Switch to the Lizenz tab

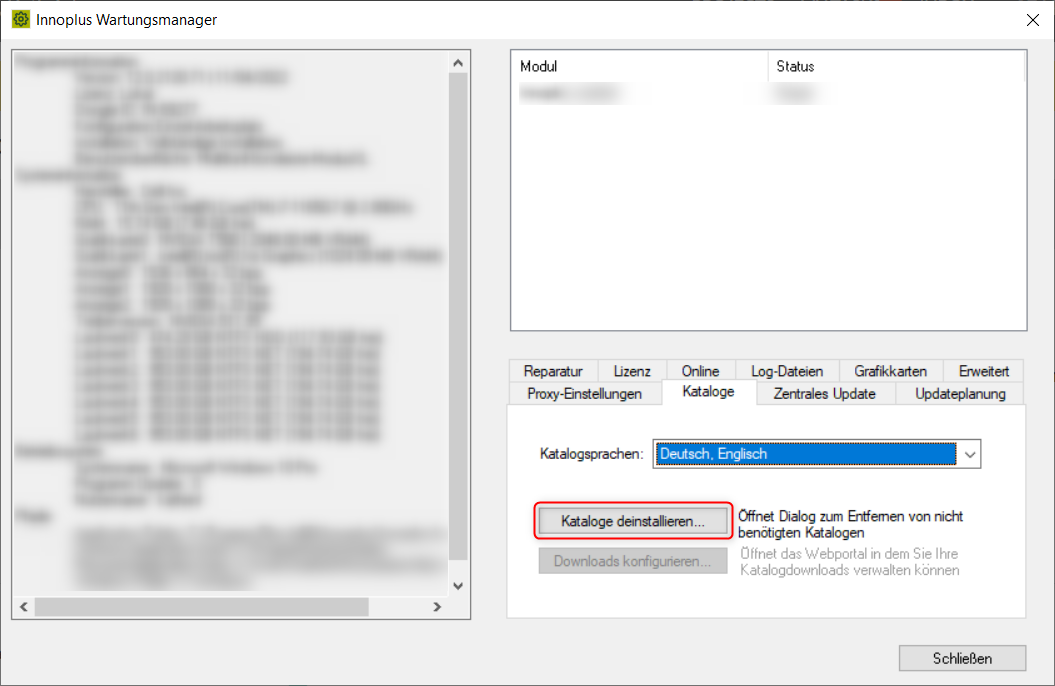click(632, 371)
